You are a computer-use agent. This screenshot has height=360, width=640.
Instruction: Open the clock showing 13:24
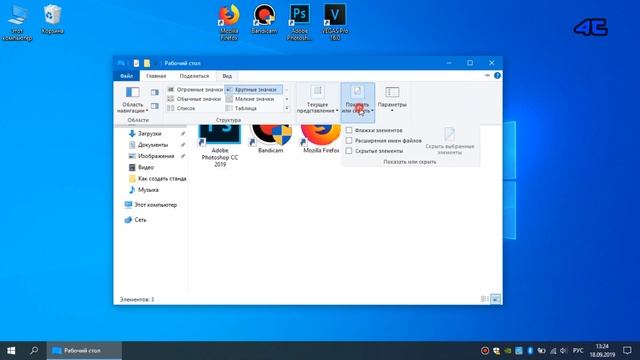point(602,351)
